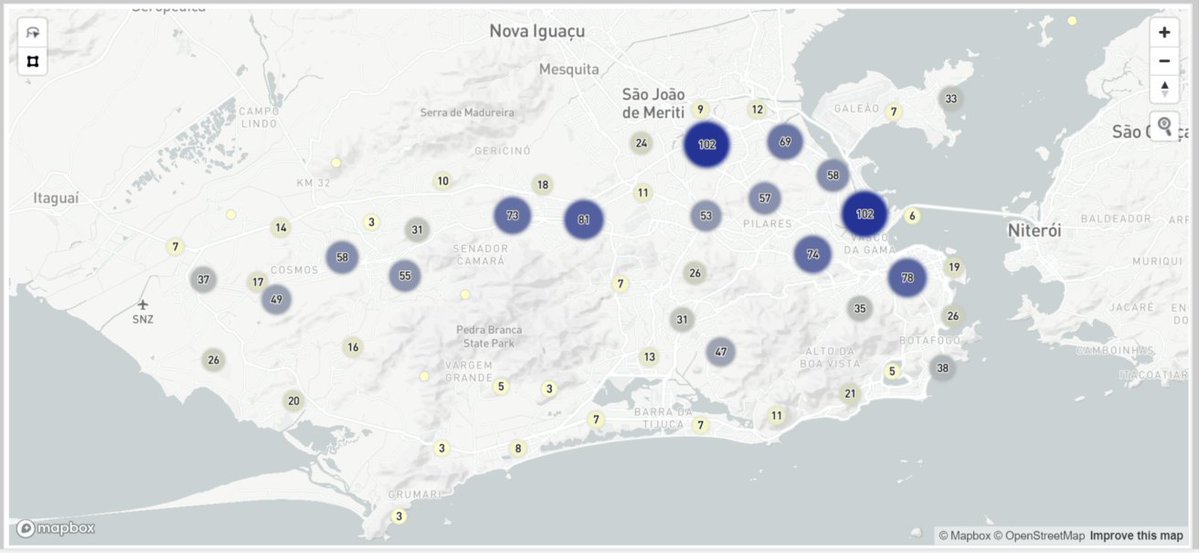Click the cluster marker labeled 81
The height and width of the screenshot is (553, 1199).
(x=584, y=220)
